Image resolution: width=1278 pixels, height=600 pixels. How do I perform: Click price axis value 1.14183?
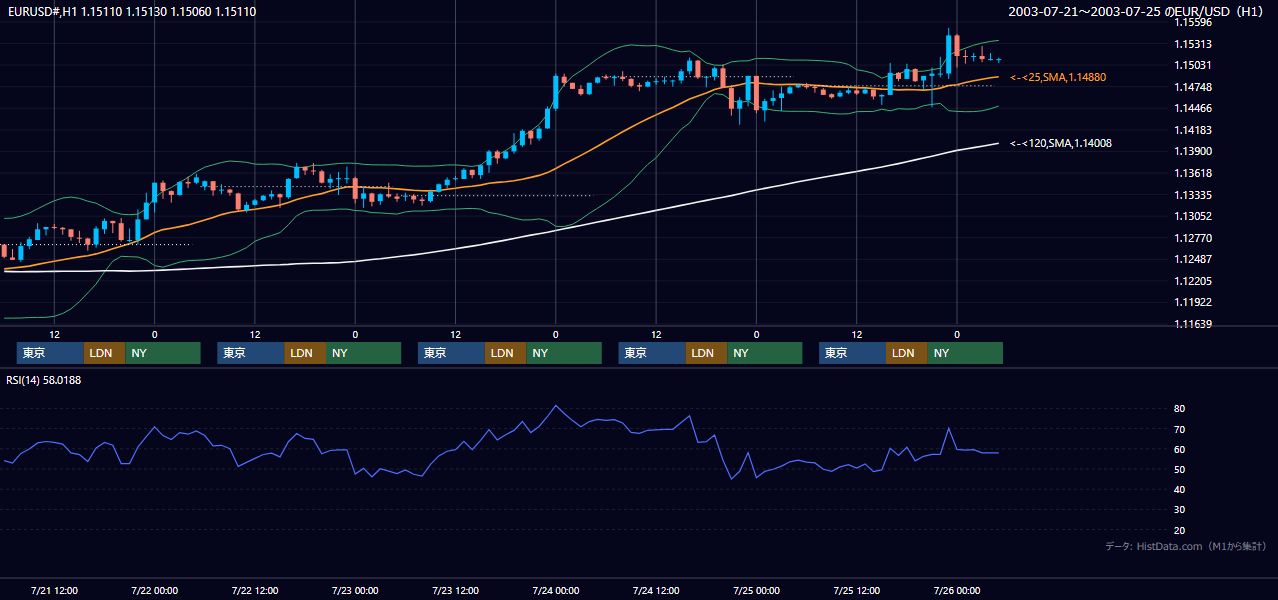tap(1192, 130)
